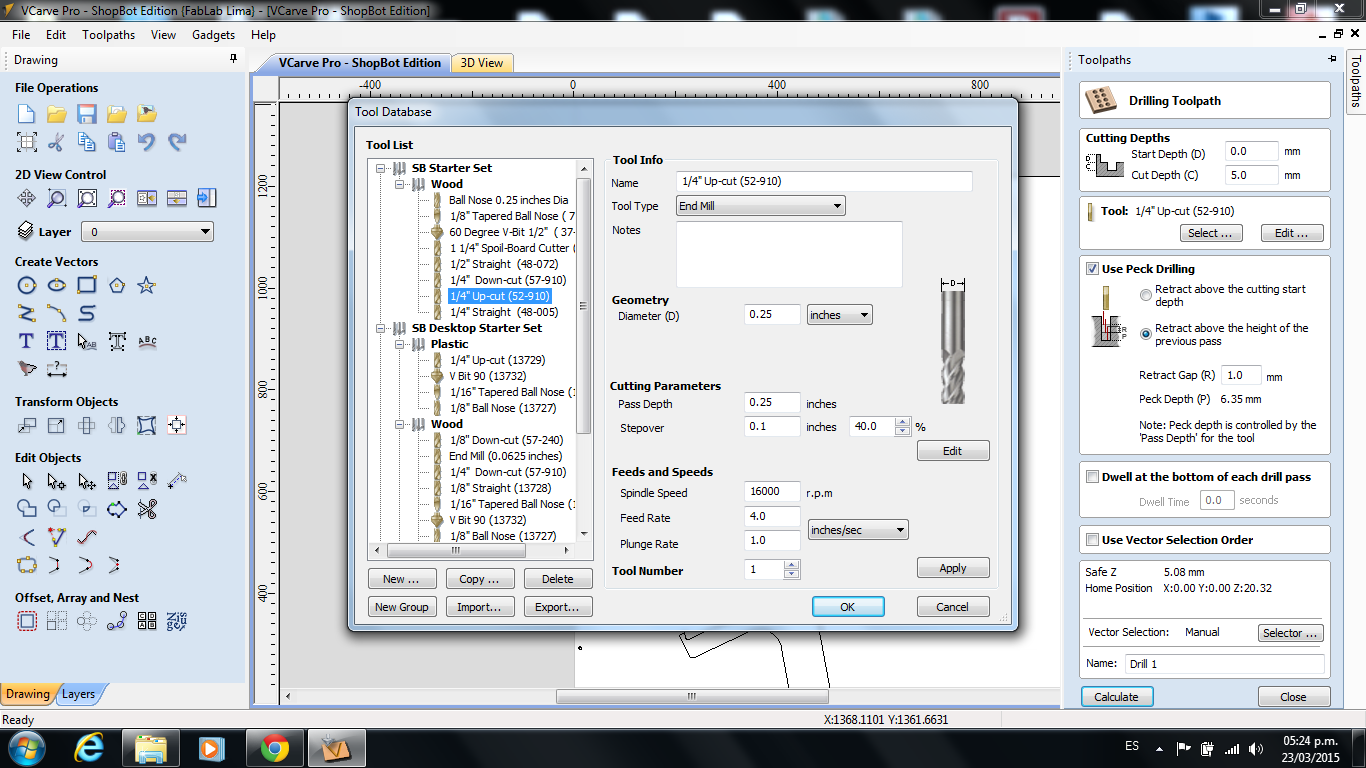Screen dimensions: 1366x768
Task: Click the Offset vectors icon
Action: tap(27, 621)
